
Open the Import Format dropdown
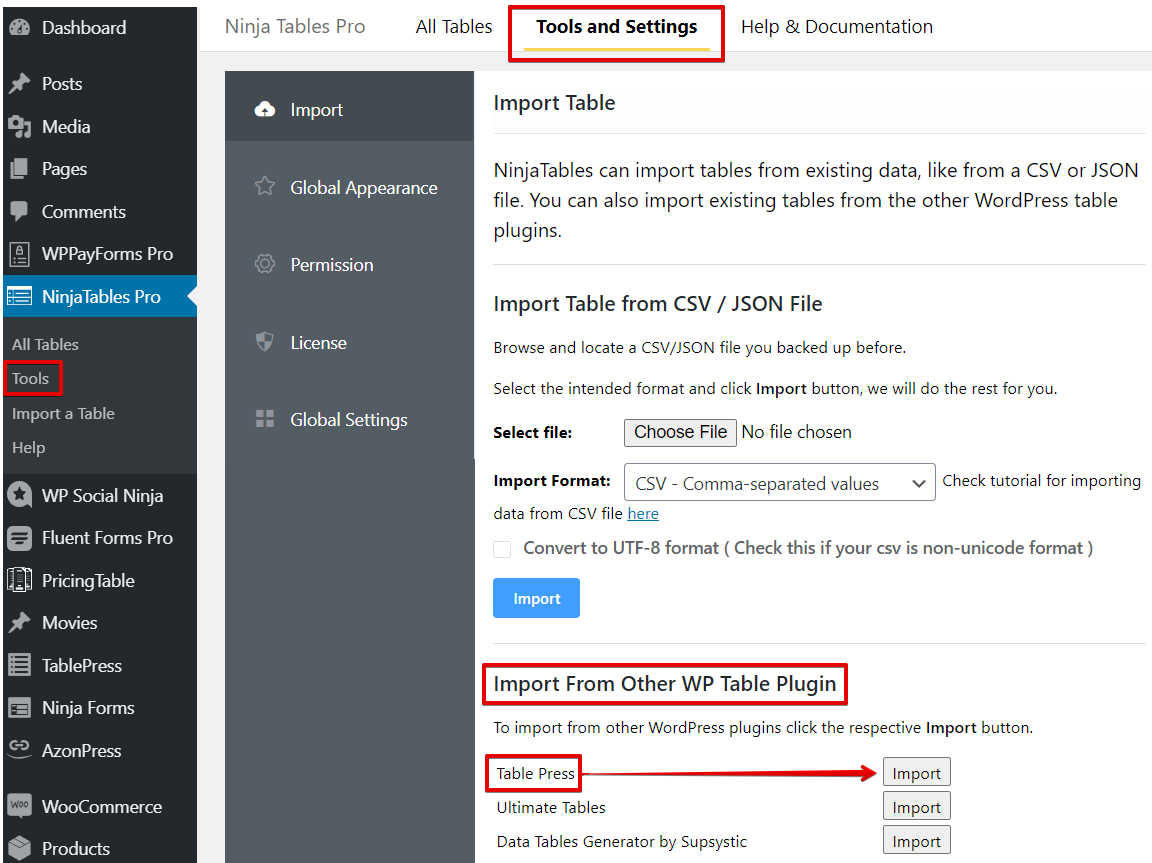coord(780,483)
